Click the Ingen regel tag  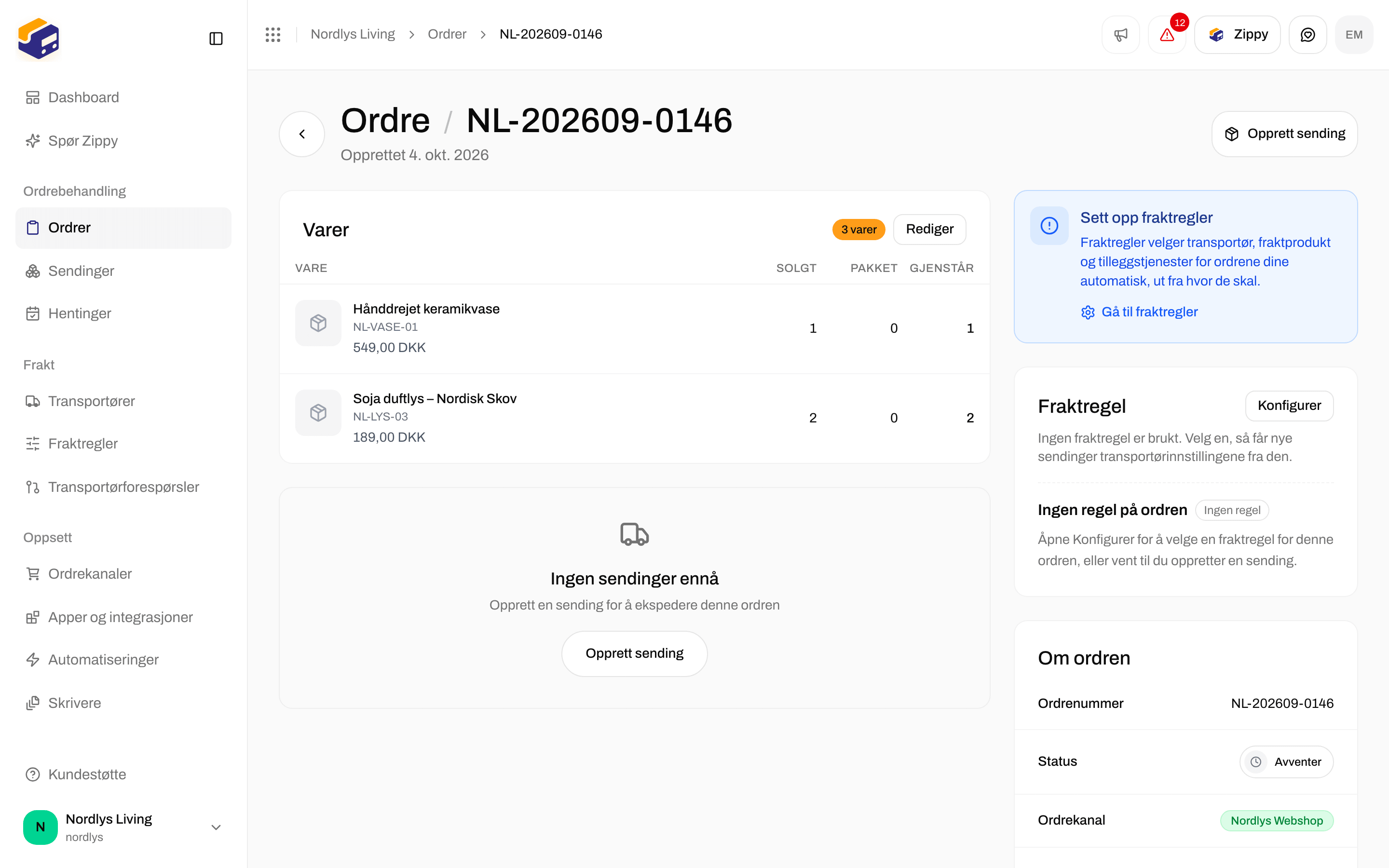coord(1232,510)
